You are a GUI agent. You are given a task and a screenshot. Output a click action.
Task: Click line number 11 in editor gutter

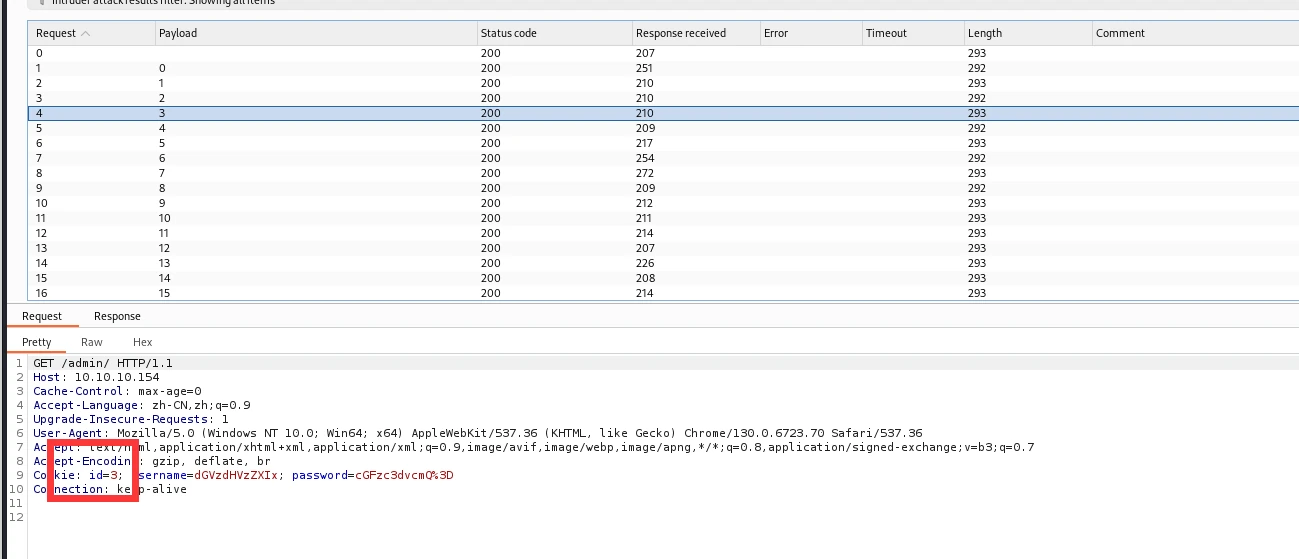tap(14, 503)
